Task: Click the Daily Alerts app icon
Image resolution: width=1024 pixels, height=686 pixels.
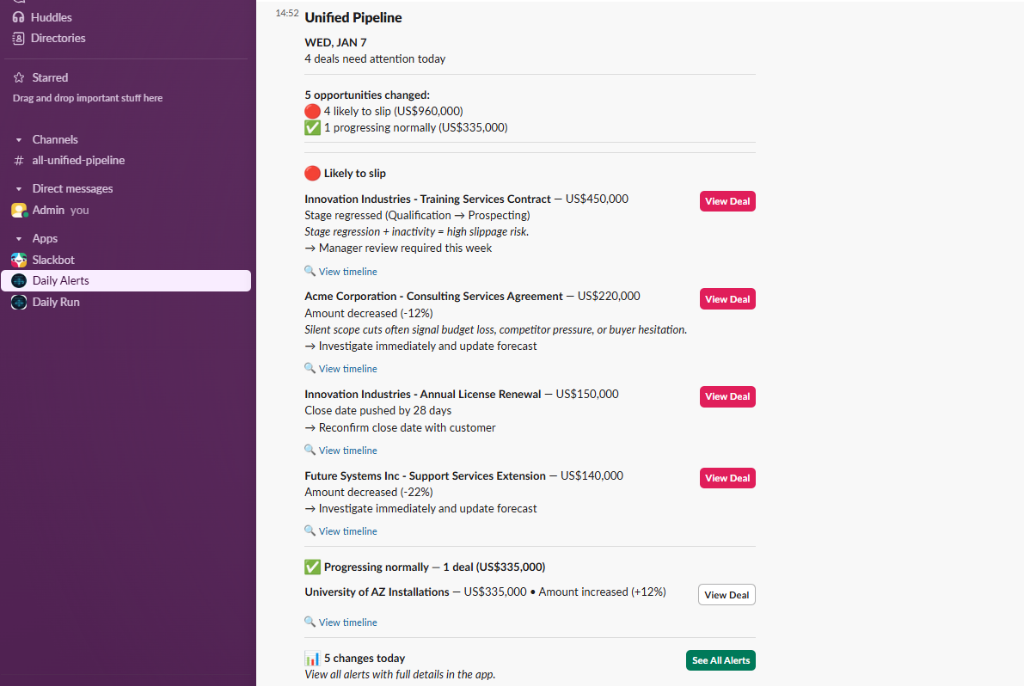Action: pyautogui.click(x=19, y=280)
